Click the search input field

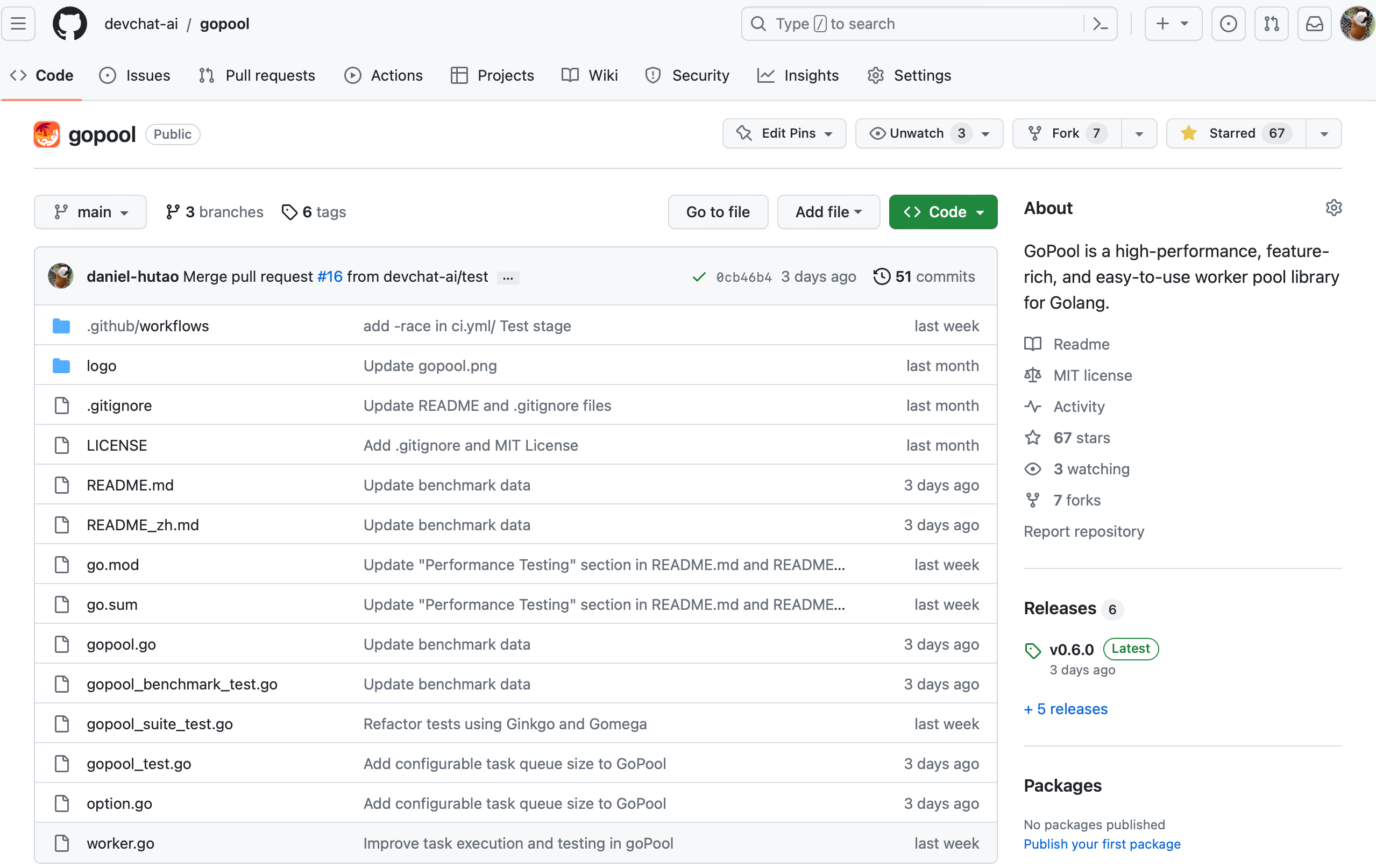coord(914,24)
